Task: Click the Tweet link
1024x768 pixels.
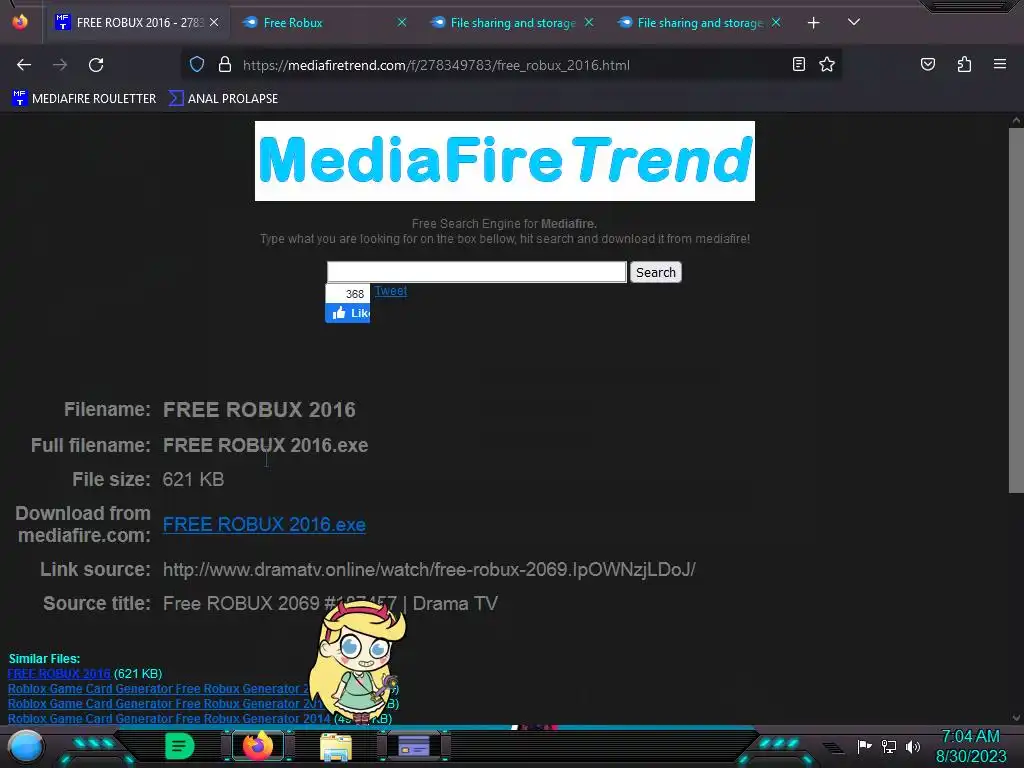Action: pos(391,291)
